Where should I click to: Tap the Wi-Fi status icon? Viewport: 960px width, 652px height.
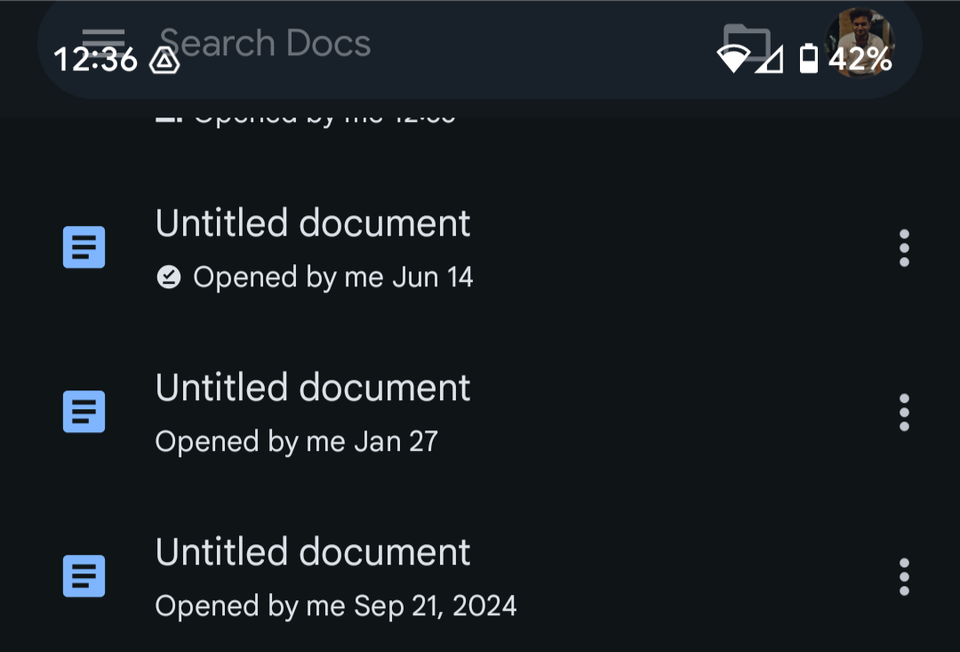(733, 59)
